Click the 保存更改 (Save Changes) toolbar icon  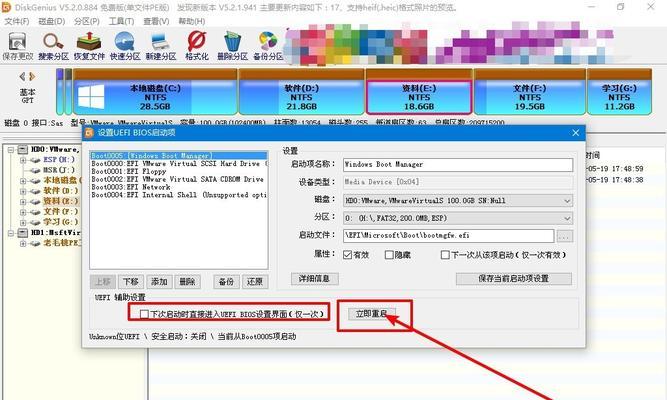(17, 46)
